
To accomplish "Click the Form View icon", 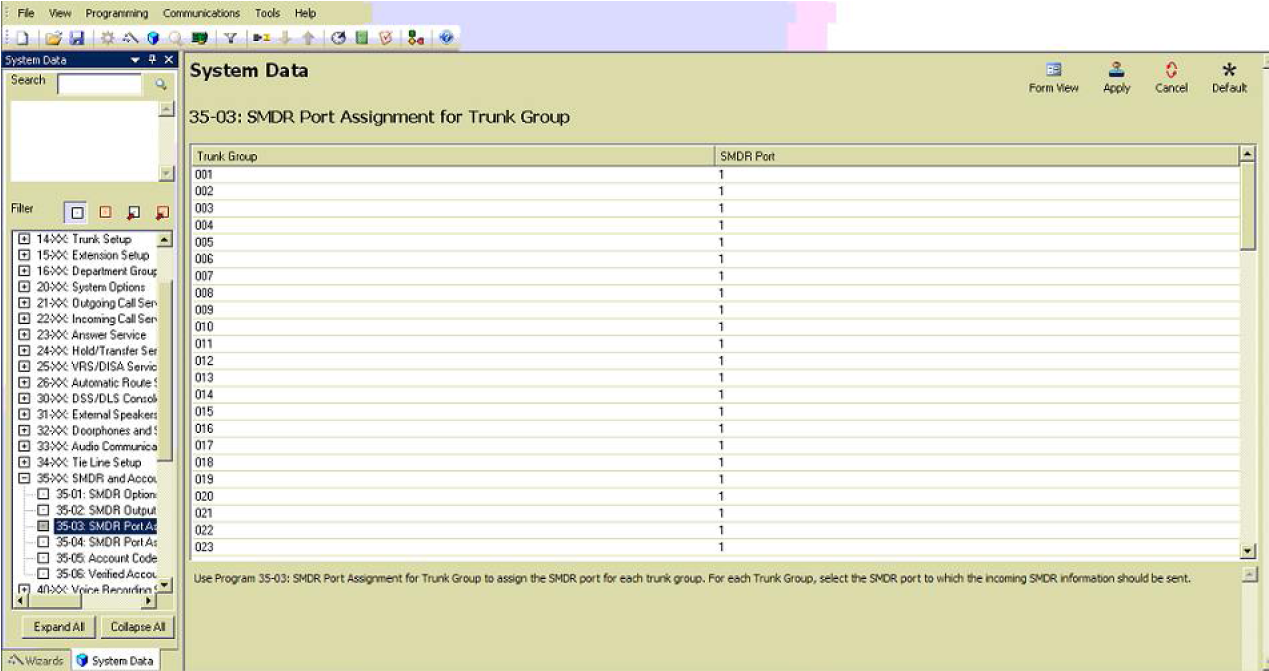I will tap(1053, 78).
